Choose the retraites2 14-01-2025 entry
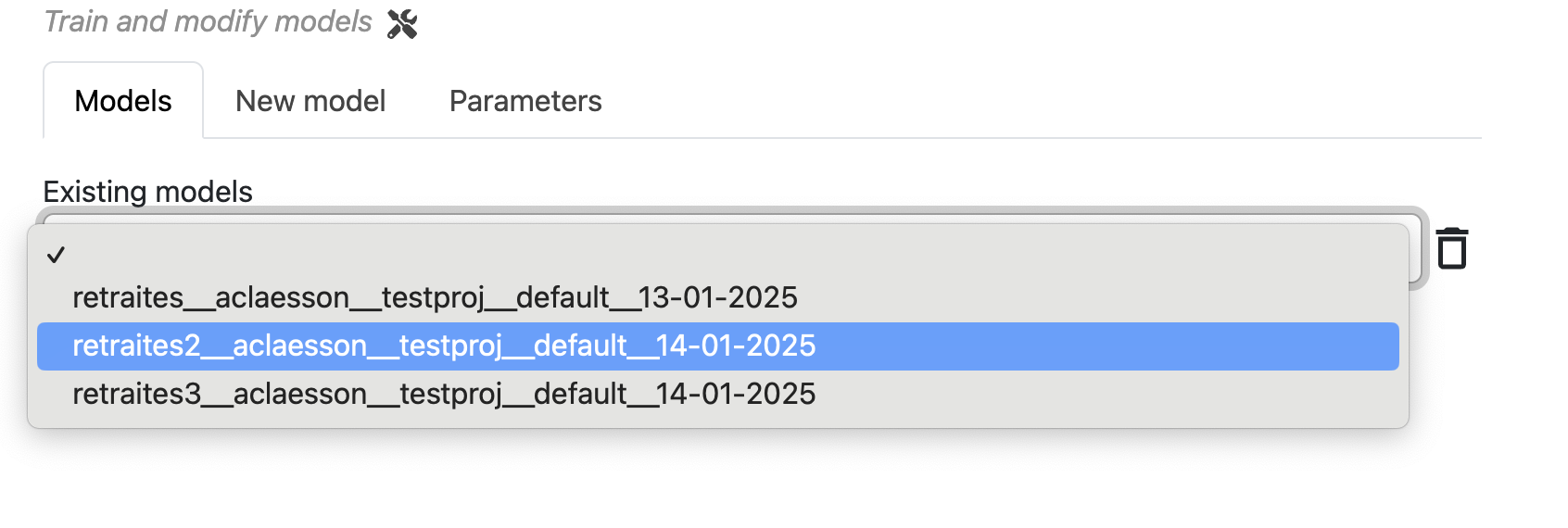The width and height of the screenshot is (1568, 528). point(718,346)
